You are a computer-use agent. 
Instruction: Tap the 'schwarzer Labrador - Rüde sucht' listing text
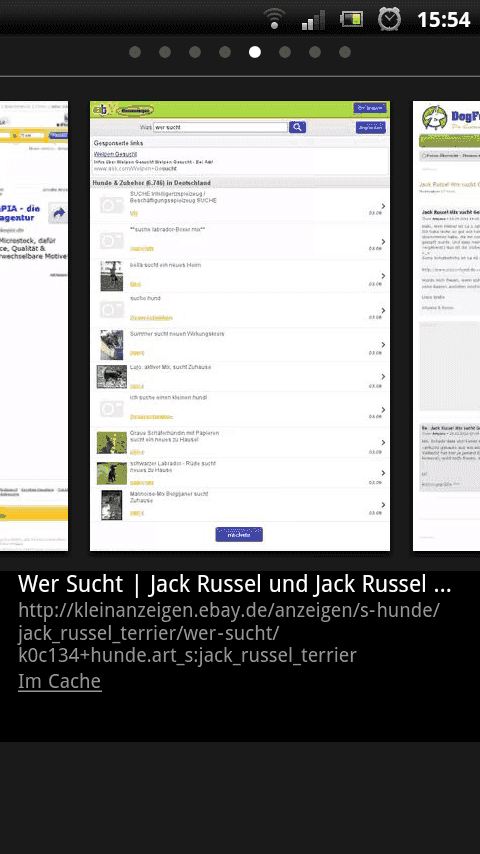pyautogui.click(x=173, y=466)
